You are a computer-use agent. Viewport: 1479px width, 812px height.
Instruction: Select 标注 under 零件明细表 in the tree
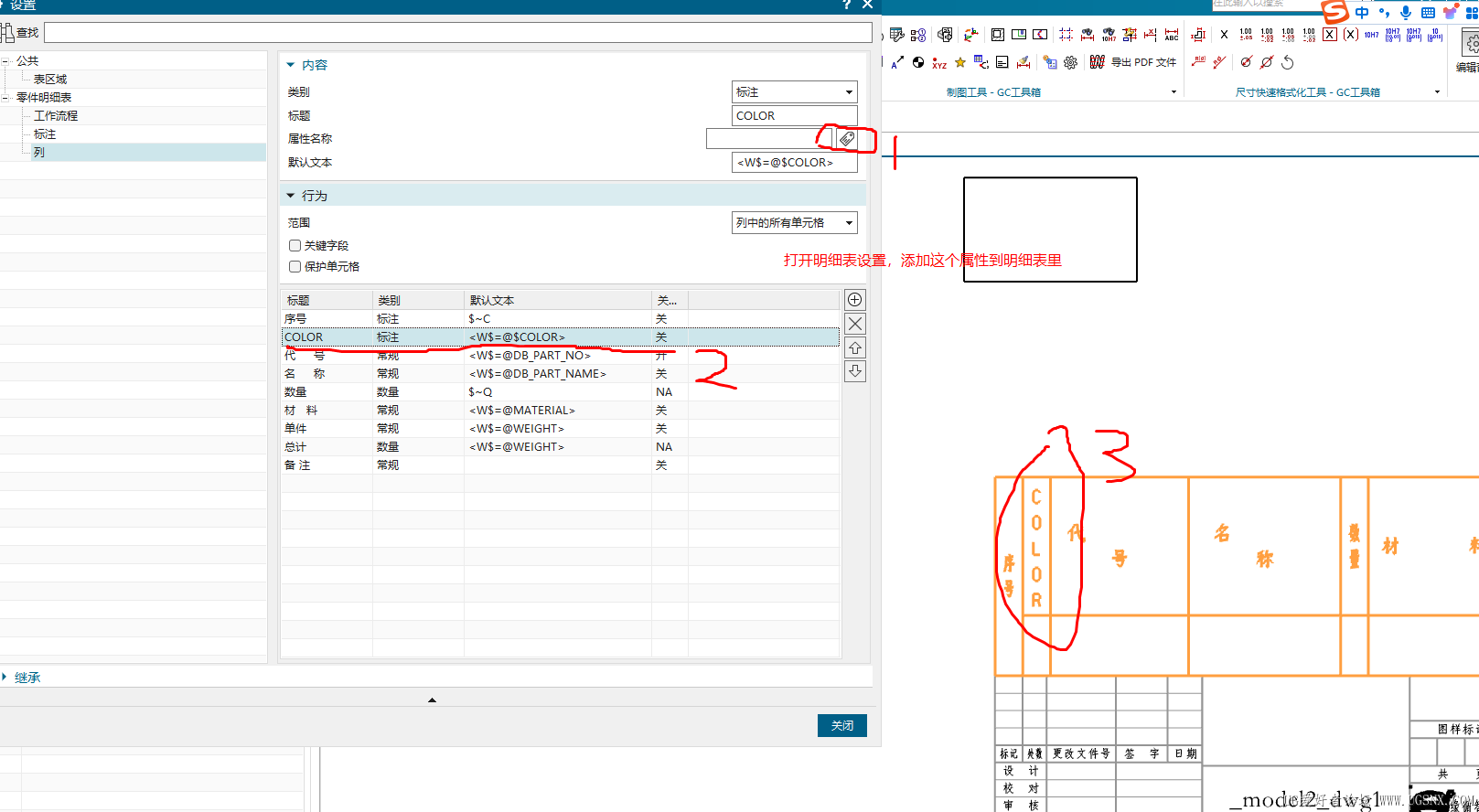[45, 134]
